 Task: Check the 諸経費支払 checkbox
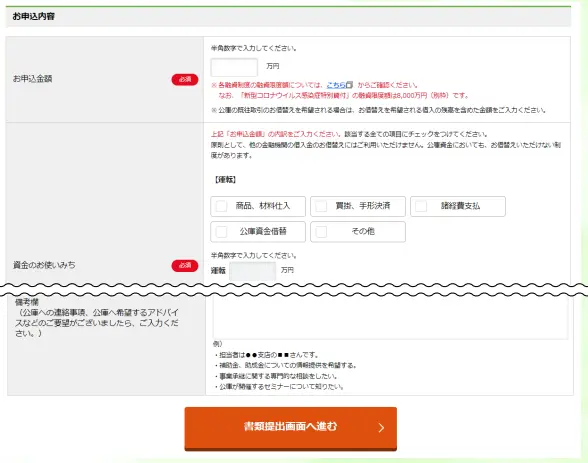coord(421,206)
